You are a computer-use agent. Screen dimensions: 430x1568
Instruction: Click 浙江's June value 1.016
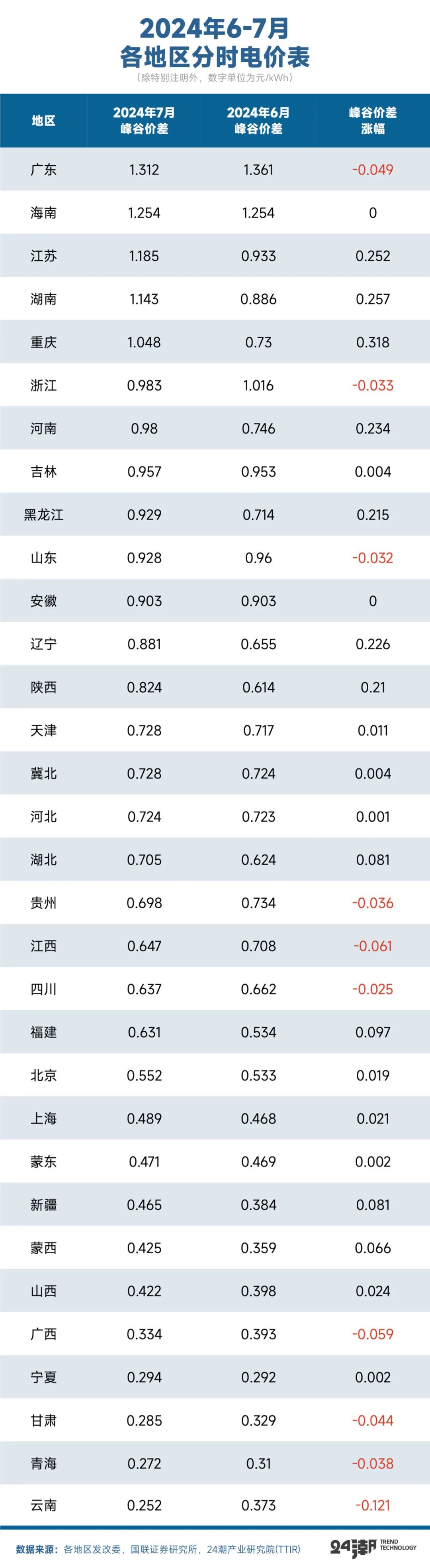pyautogui.click(x=258, y=385)
